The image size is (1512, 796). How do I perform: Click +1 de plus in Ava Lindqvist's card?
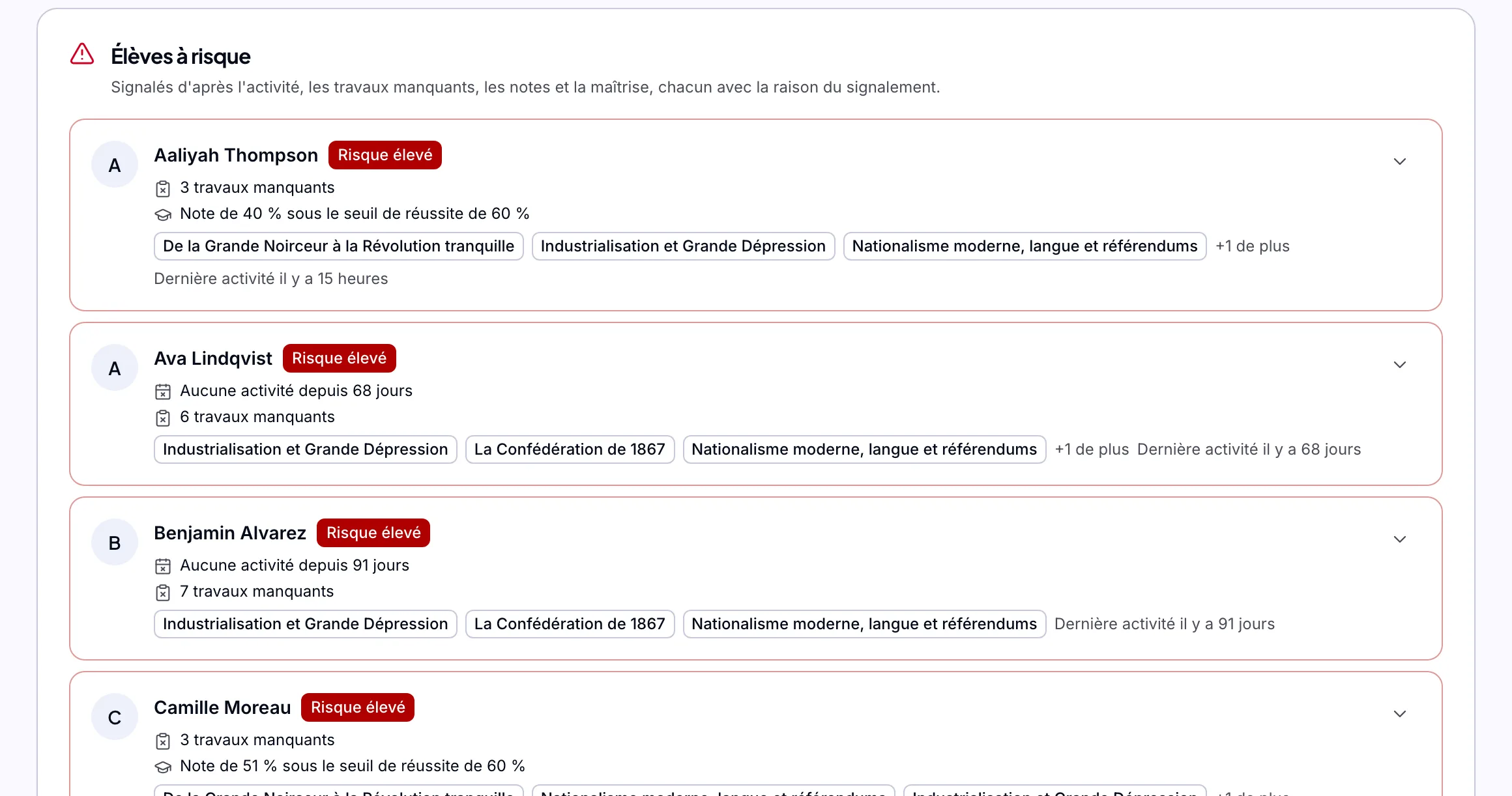[x=1092, y=449]
